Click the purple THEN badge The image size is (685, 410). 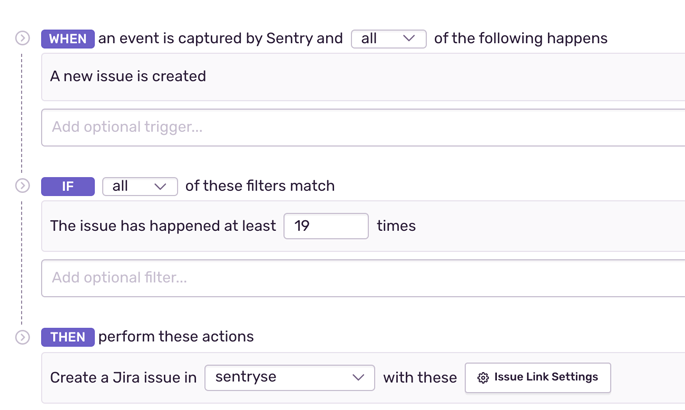tap(67, 337)
